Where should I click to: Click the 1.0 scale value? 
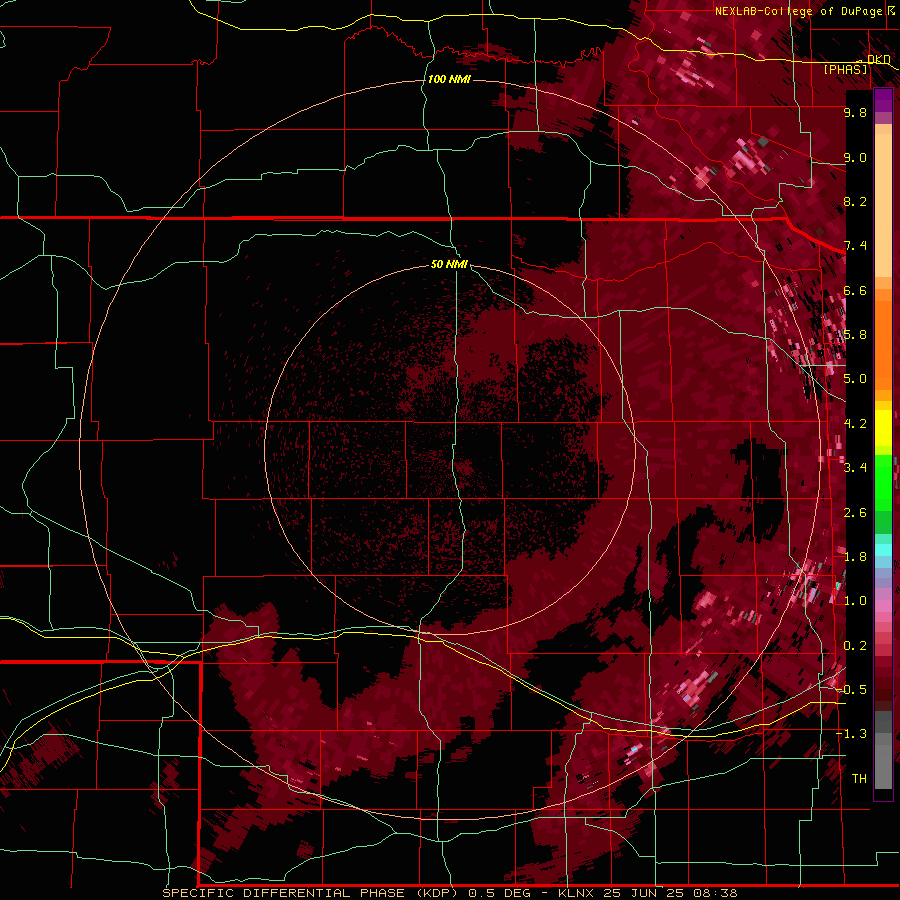point(855,601)
